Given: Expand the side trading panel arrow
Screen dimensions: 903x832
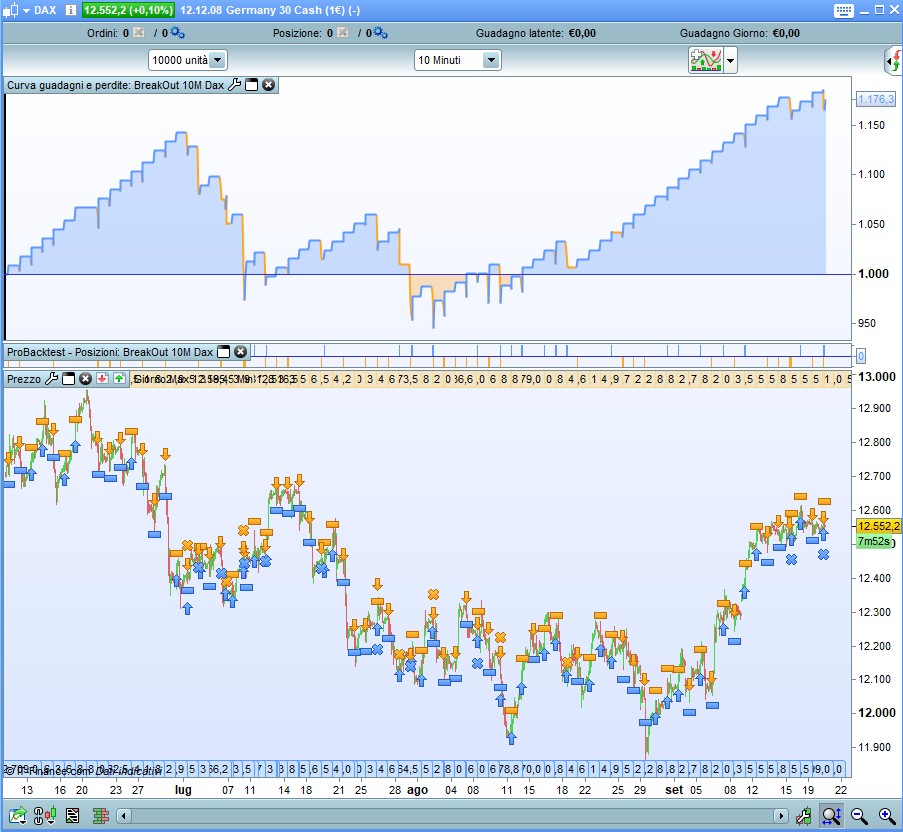Looking at the screenshot, I should (894, 60).
